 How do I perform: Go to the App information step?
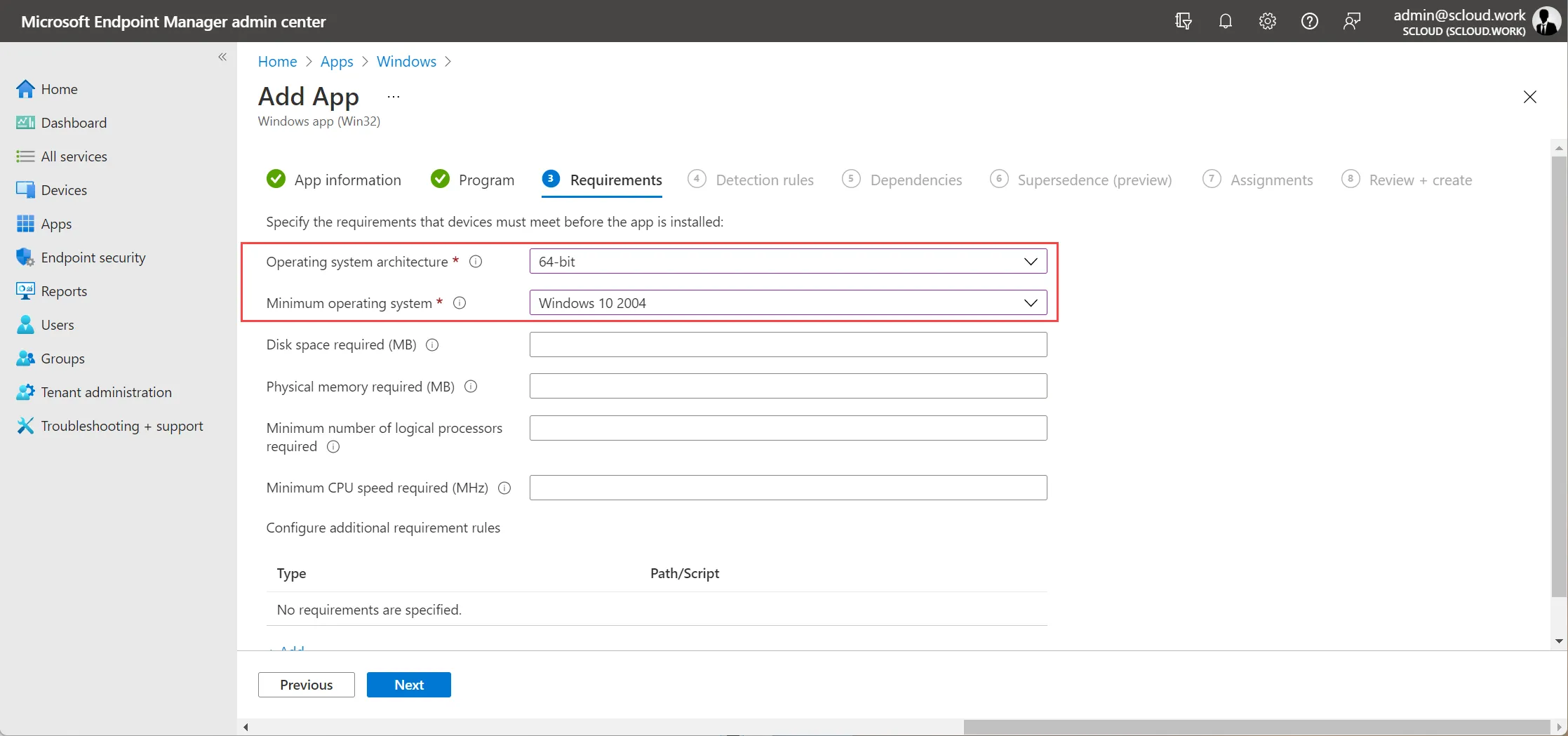click(334, 180)
